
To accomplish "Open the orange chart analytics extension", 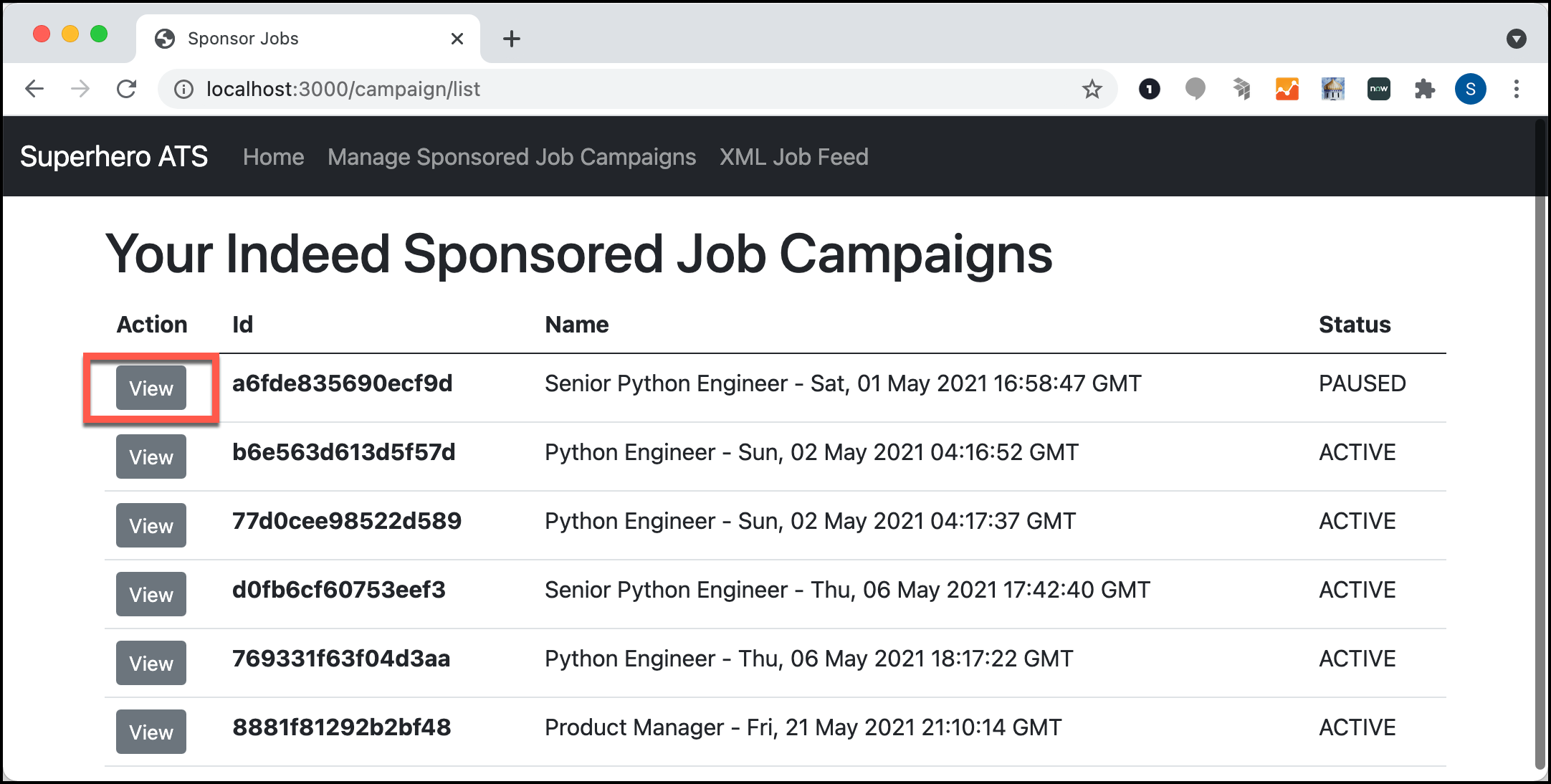I will click(x=1287, y=89).
